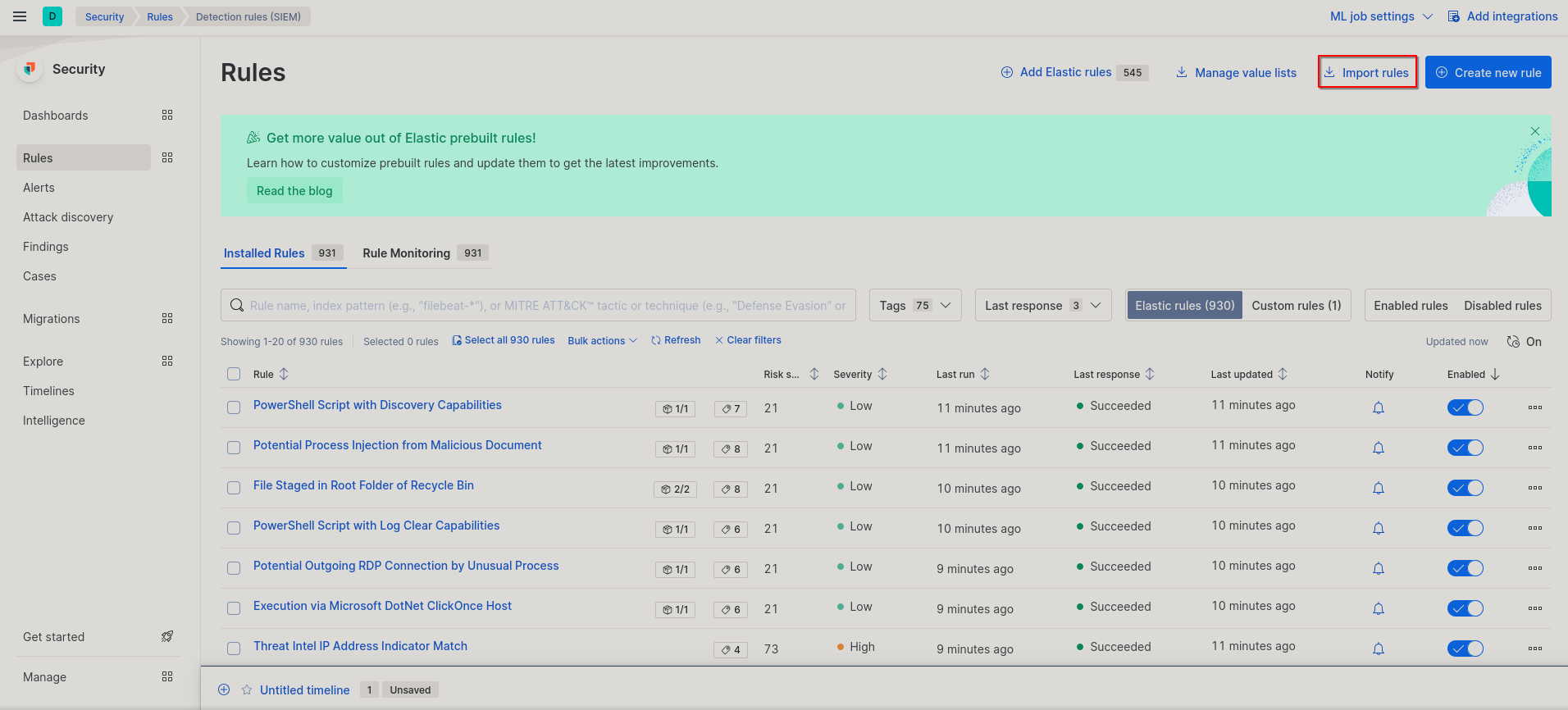Open Alerts in the sidebar
Image resolution: width=1568 pixels, height=710 pixels.
(39, 188)
